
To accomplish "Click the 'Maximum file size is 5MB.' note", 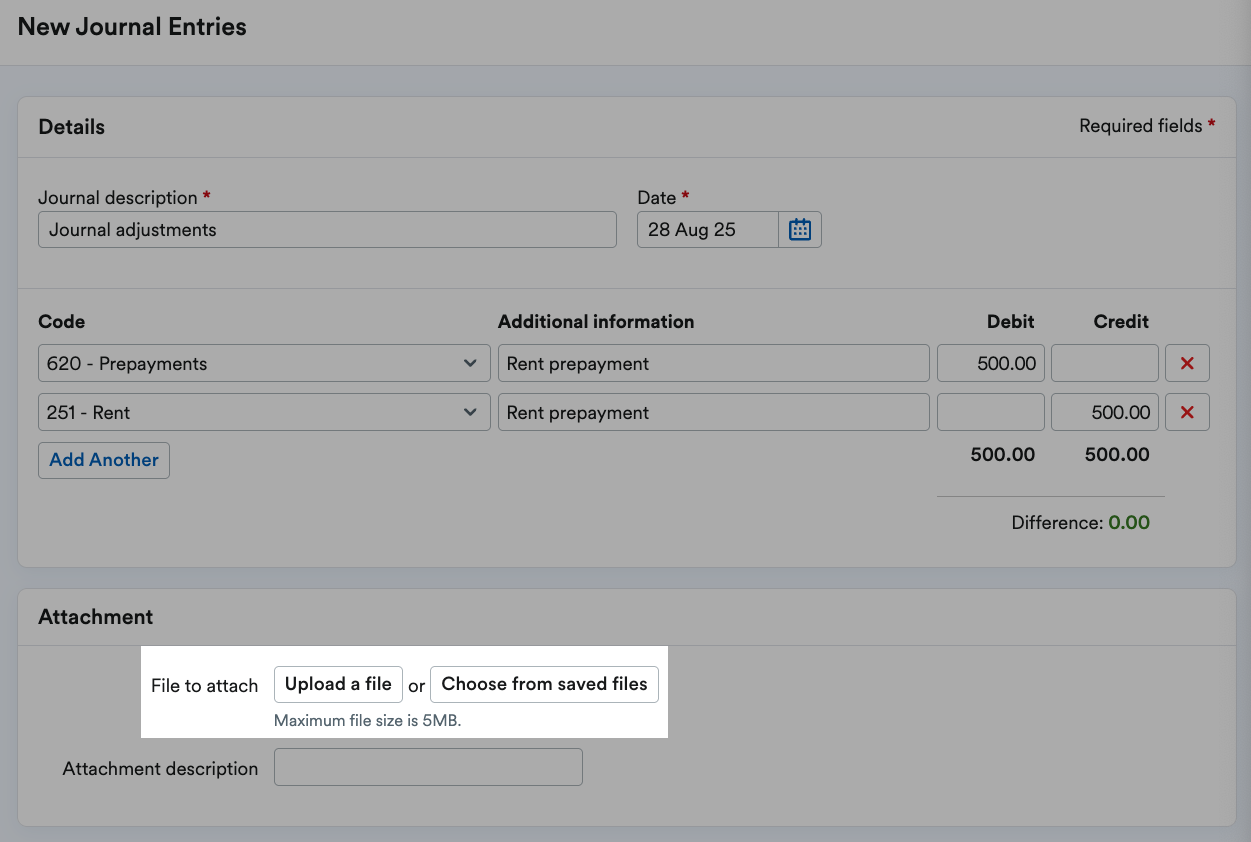I will (x=367, y=720).
